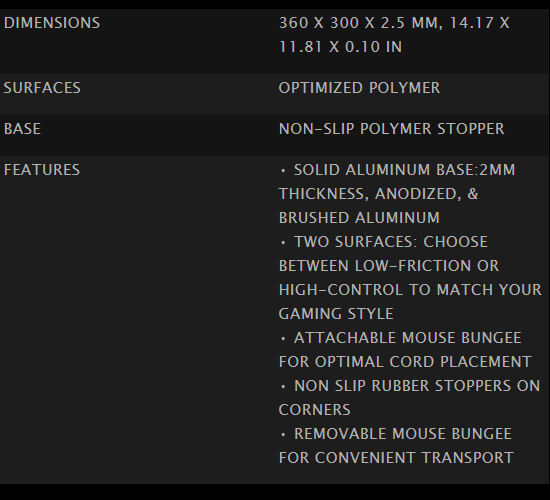550x500 pixels.
Task: Click the 360 X 300 X 2.5 MM dimensions value
Action: point(358,23)
